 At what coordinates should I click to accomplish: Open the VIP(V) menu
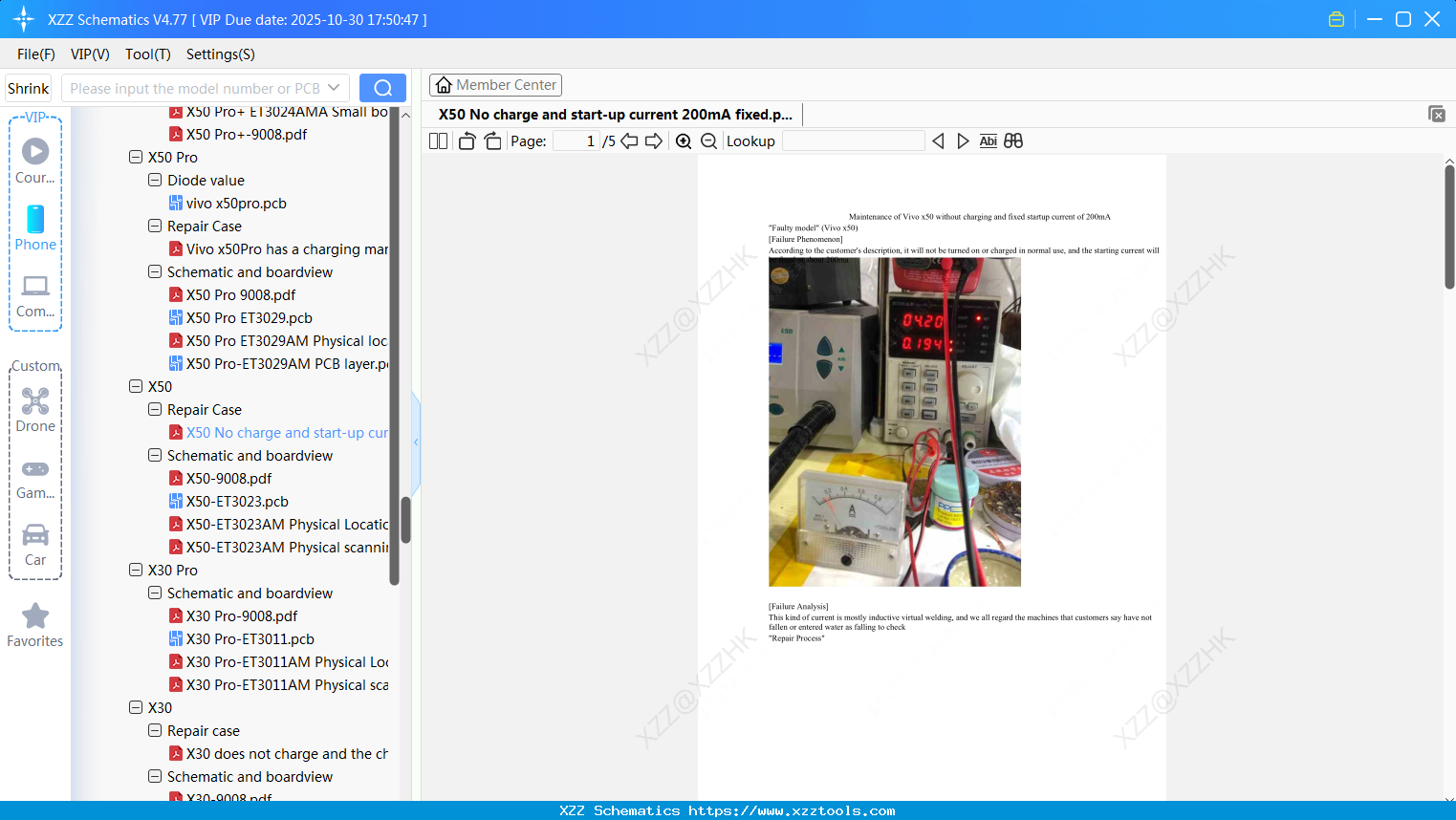(x=90, y=54)
